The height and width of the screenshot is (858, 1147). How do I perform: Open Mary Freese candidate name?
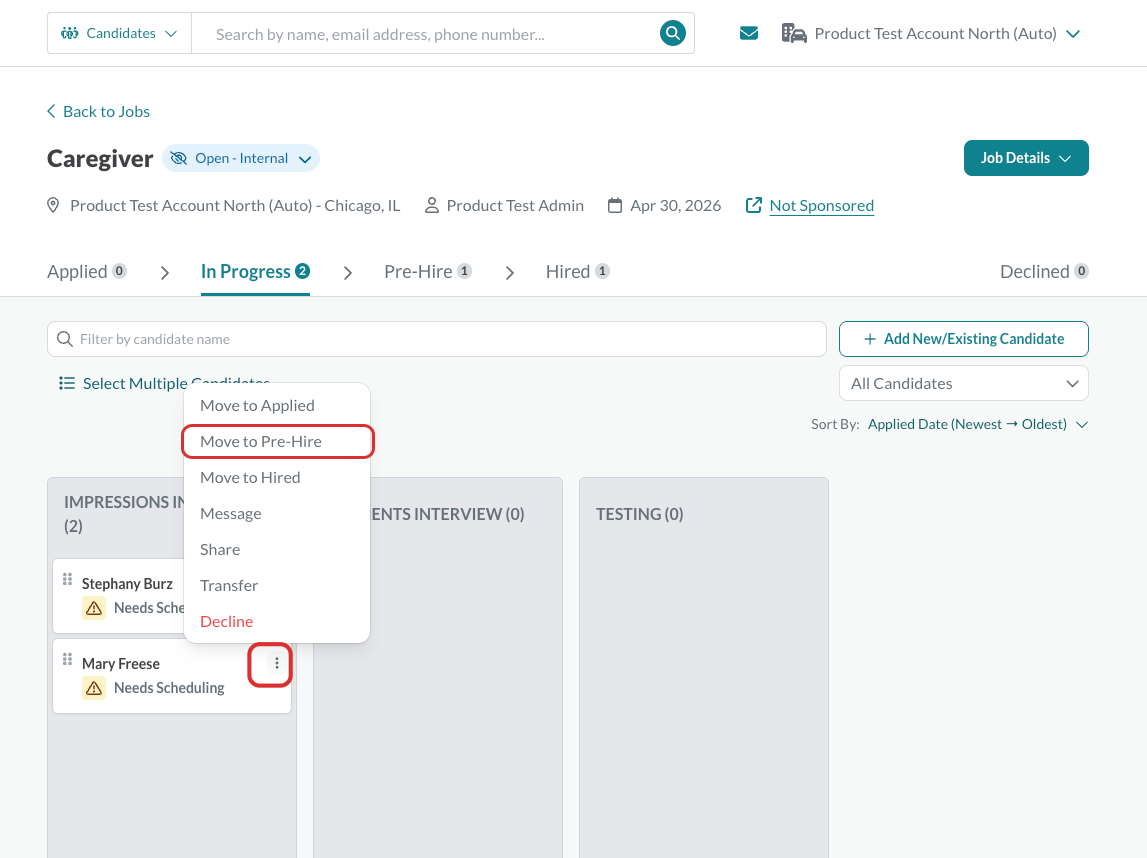pos(121,663)
